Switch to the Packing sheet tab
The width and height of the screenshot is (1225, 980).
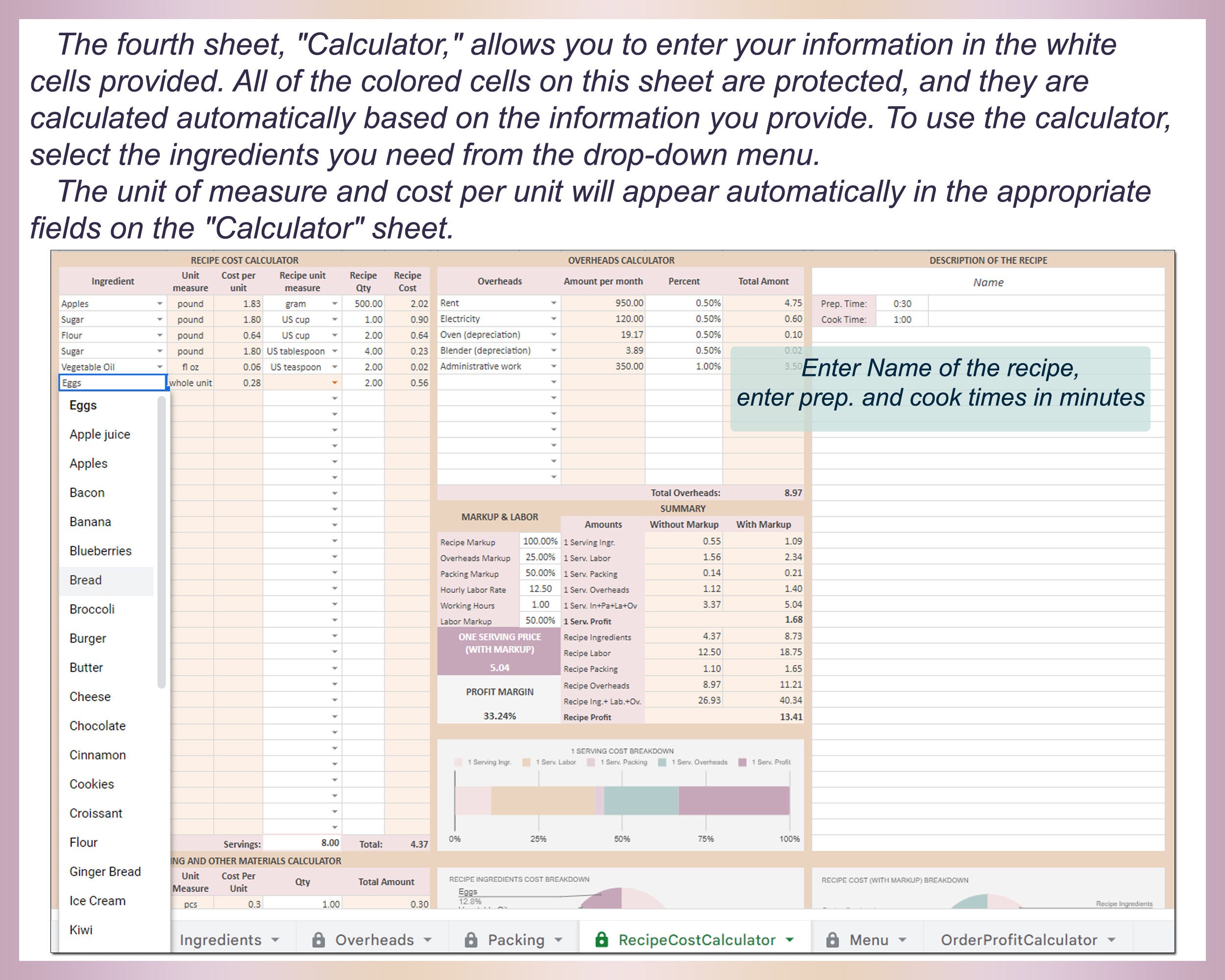click(516, 940)
